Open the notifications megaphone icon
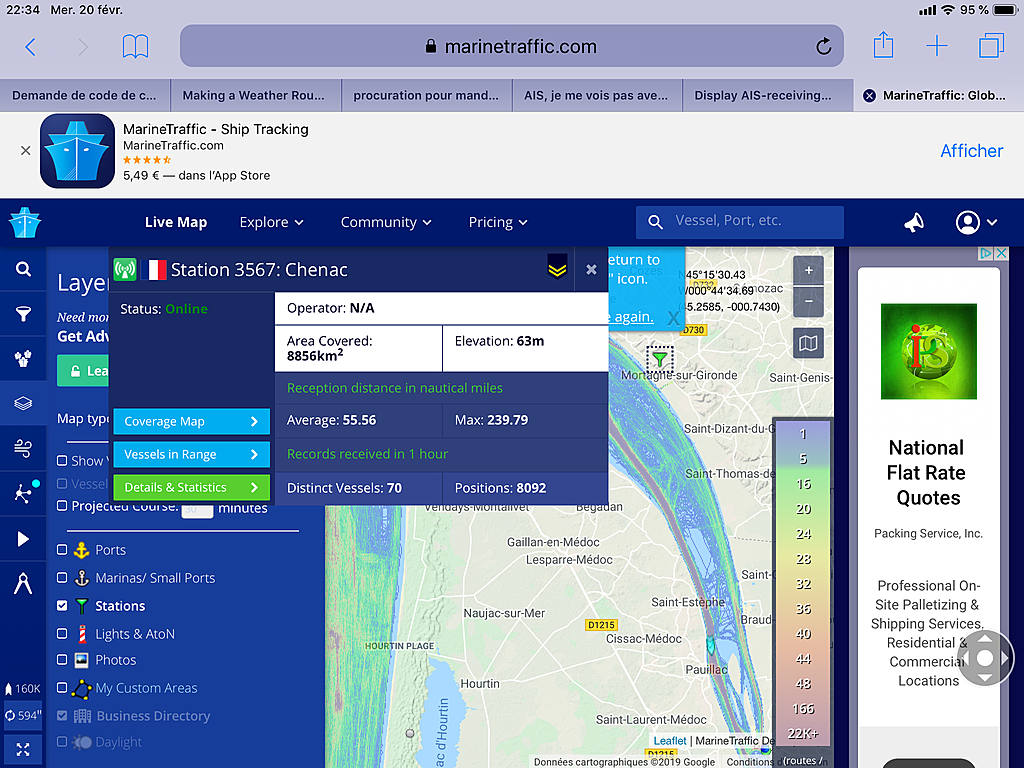Image resolution: width=1024 pixels, height=768 pixels. (914, 223)
